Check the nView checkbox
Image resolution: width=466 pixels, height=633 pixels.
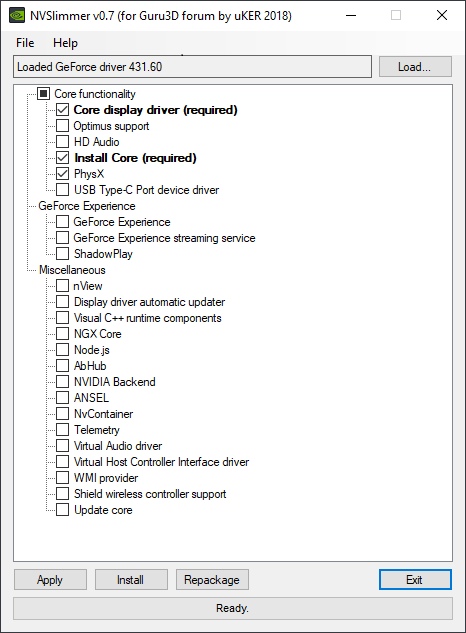tap(62, 286)
